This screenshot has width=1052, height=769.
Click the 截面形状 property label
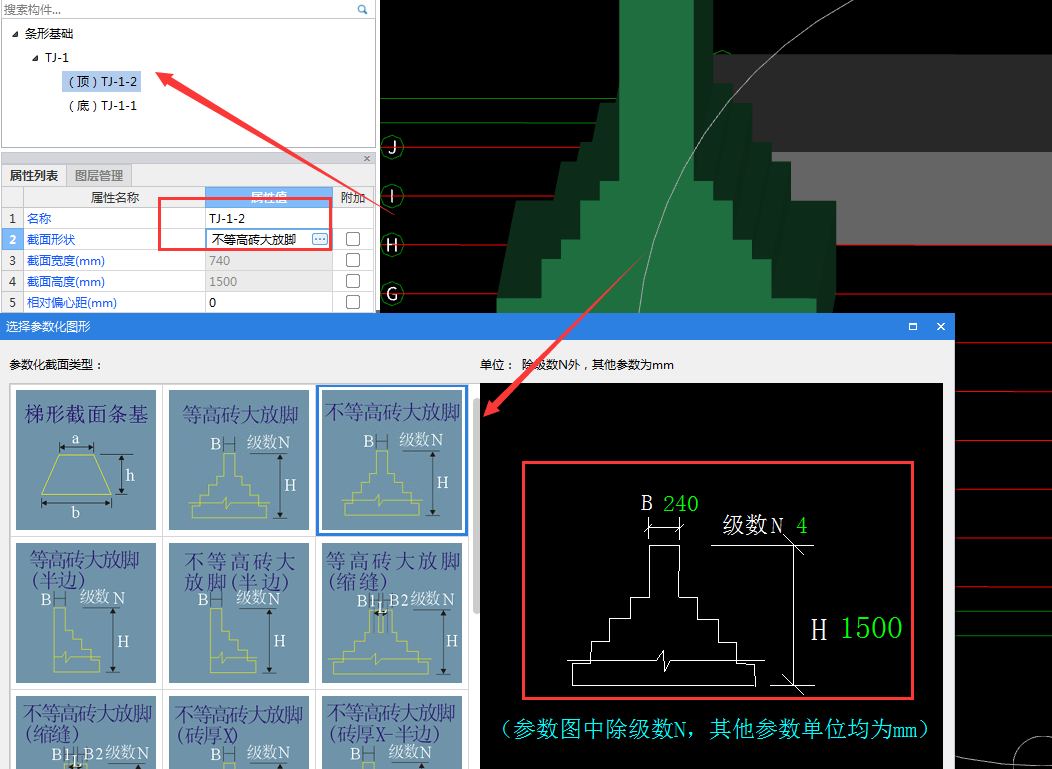[x=51, y=240]
